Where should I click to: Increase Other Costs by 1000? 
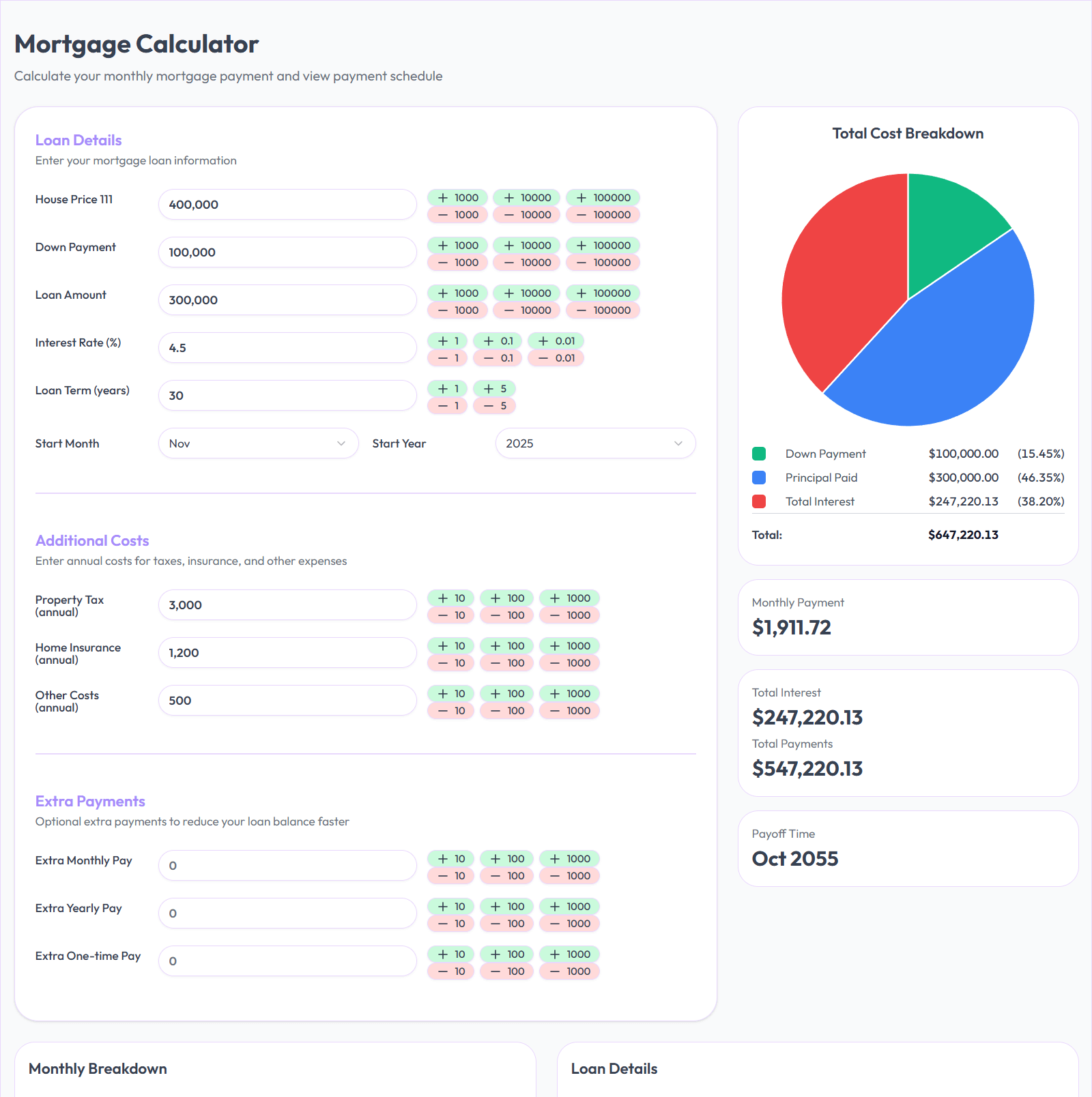[x=569, y=693]
